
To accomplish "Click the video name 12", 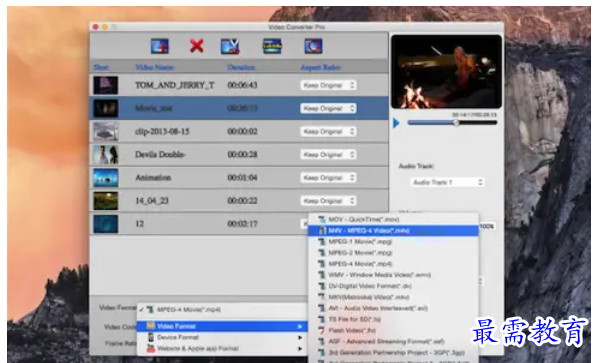I will (140, 224).
